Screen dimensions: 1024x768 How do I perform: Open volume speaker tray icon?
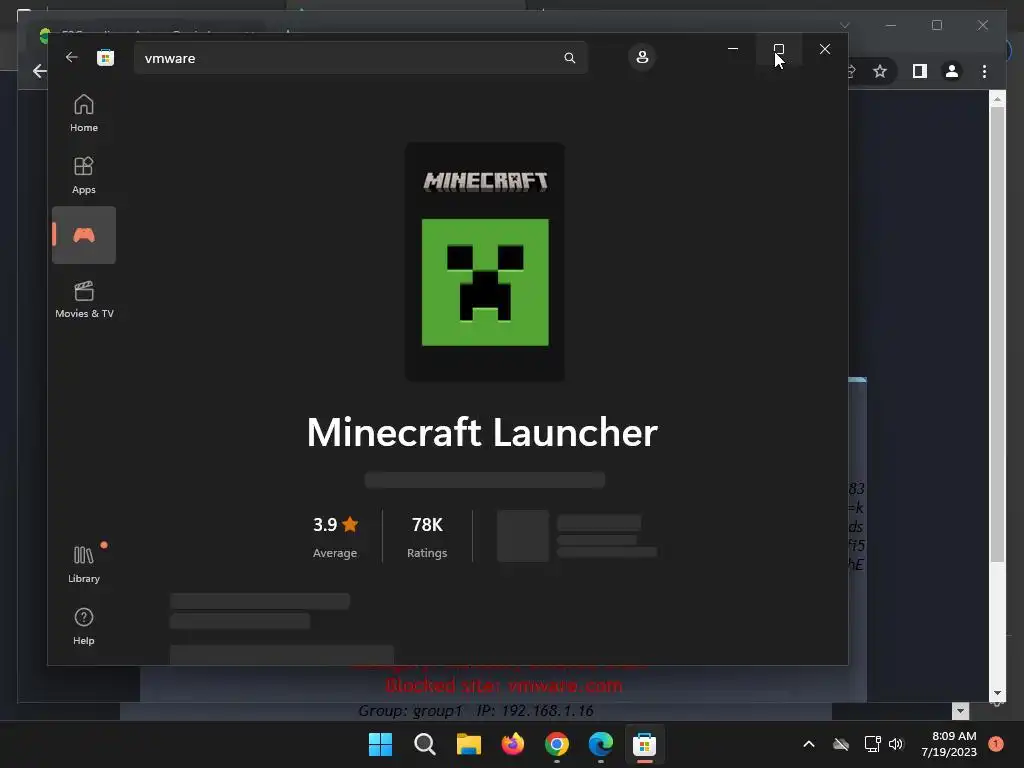(896, 744)
